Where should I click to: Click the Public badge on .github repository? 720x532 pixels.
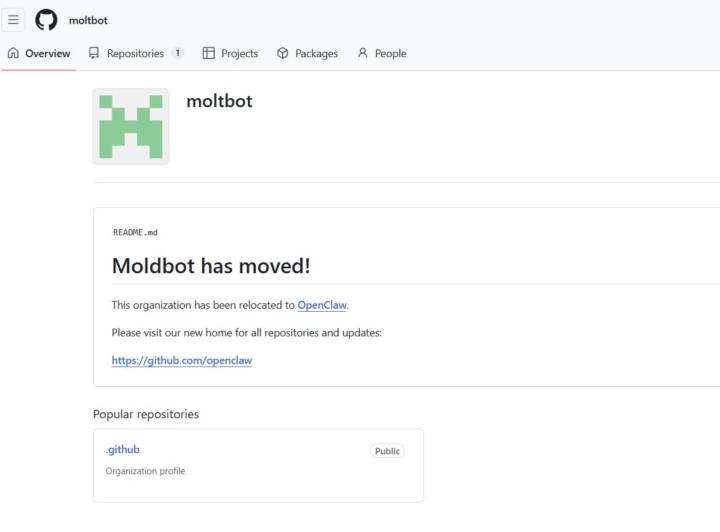coord(387,451)
